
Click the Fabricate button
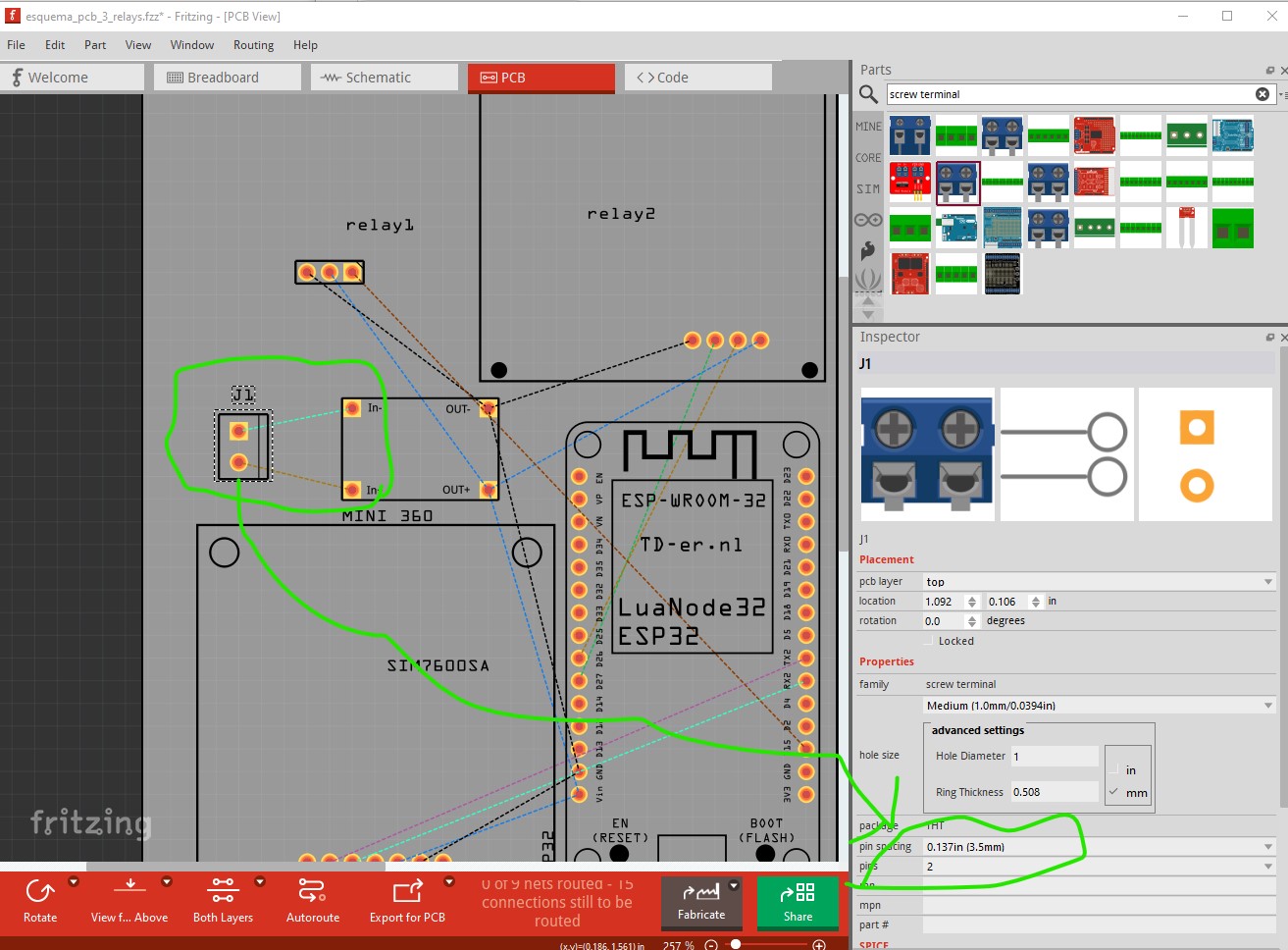coord(701,902)
